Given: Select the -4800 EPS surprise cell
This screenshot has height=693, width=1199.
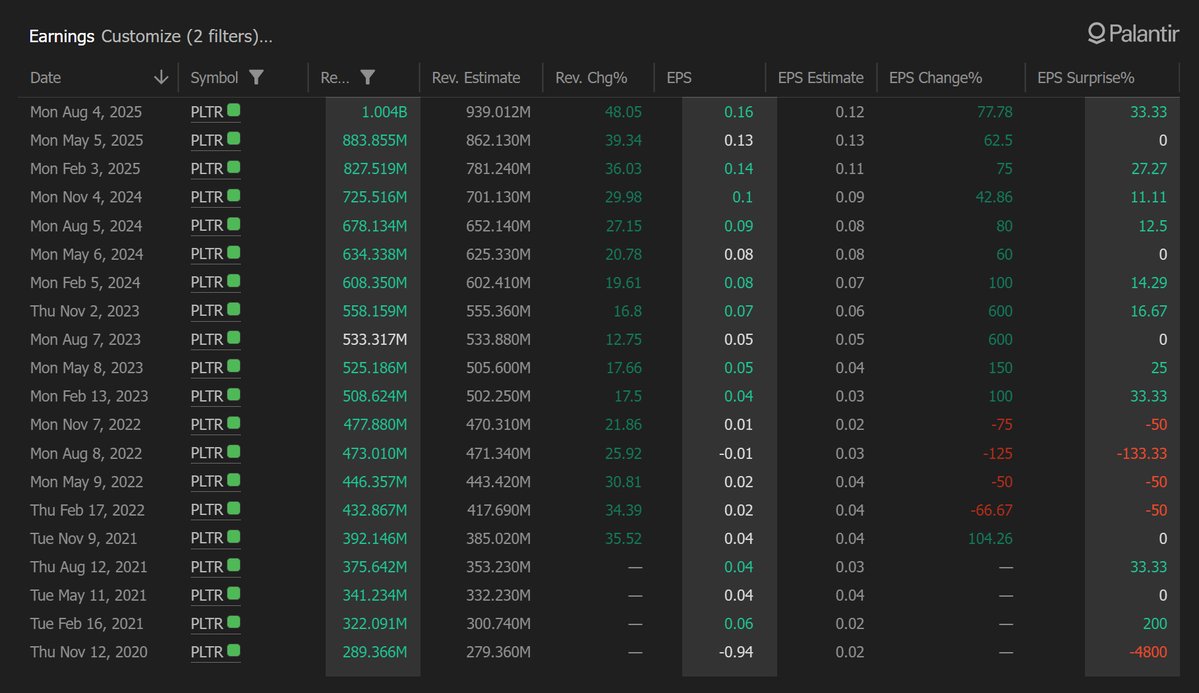Looking at the screenshot, I should [x=1145, y=652].
